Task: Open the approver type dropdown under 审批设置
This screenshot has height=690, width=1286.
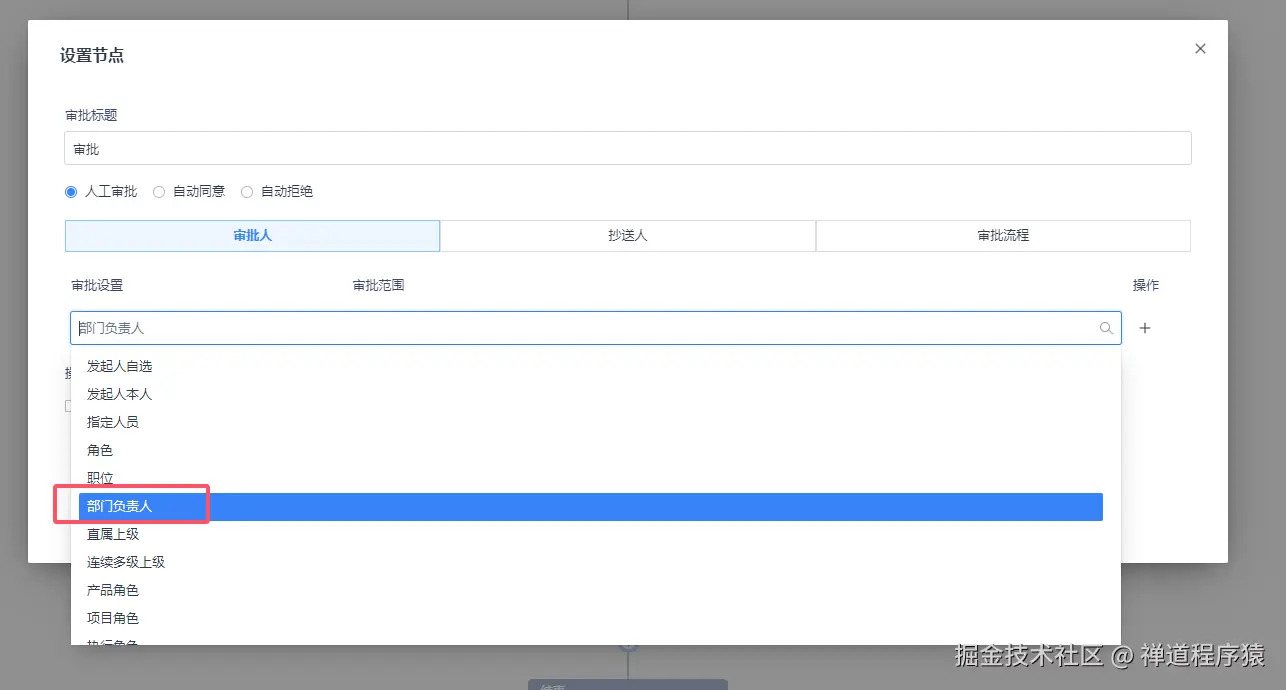Action: tap(595, 327)
